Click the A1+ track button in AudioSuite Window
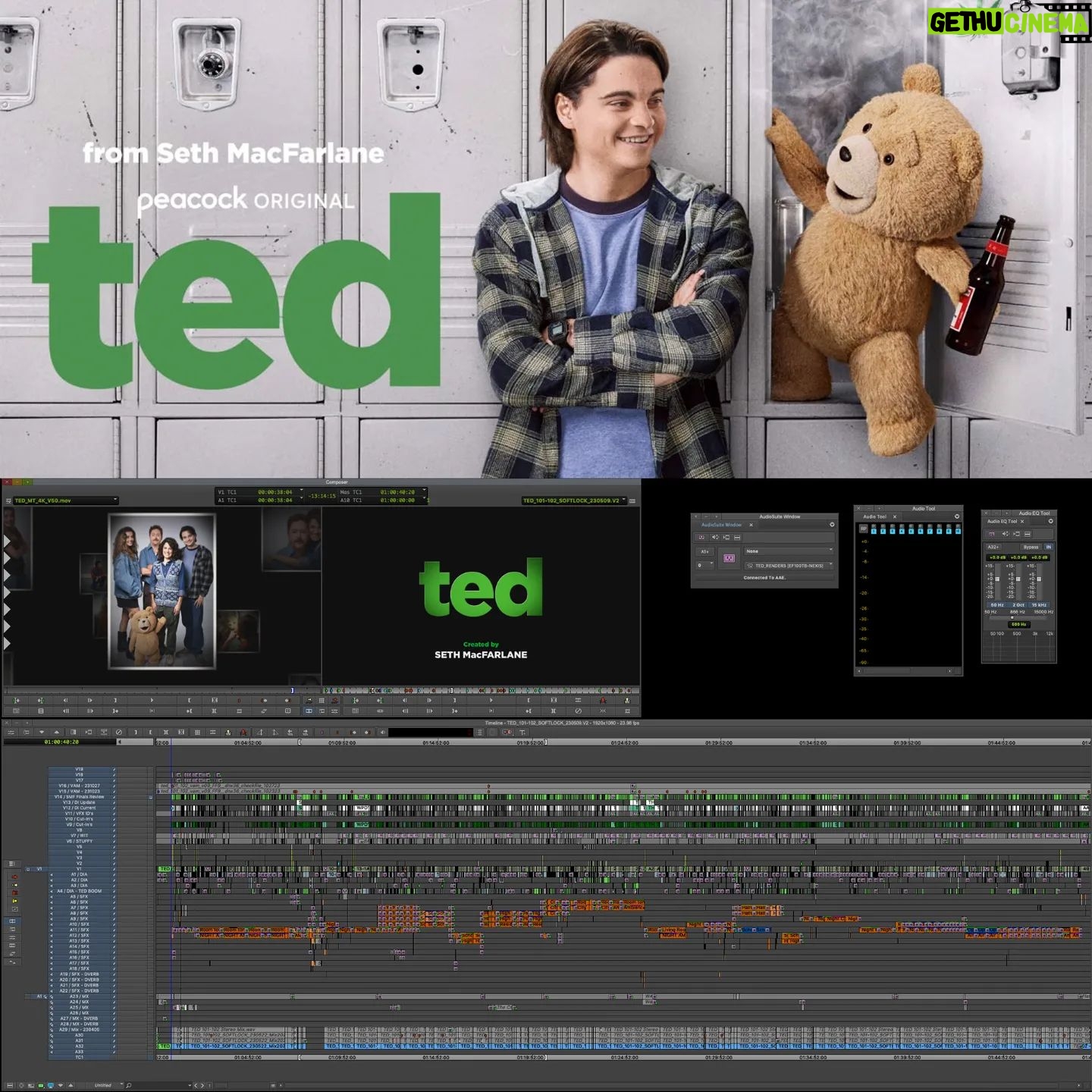This screenshot has width=1092, height=1092. coord(704,551)
